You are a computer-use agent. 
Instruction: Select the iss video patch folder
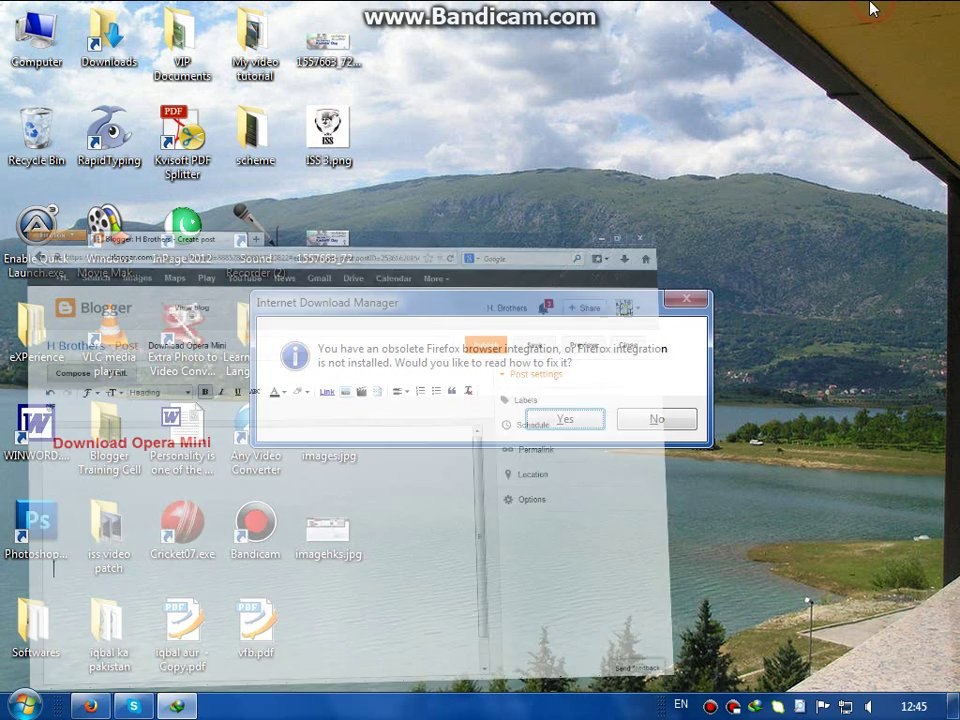click(x=108, y=536)
